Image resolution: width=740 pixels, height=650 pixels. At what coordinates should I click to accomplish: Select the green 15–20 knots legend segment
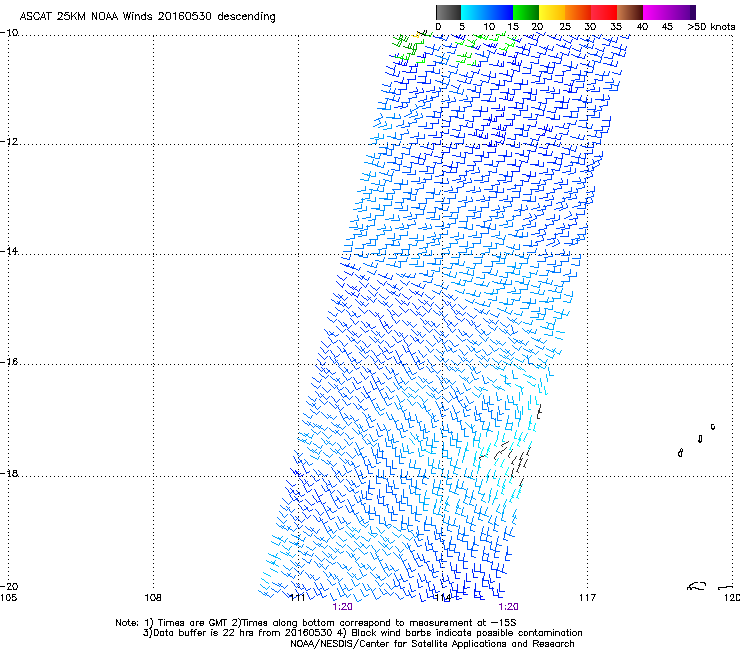coord(526,12)
